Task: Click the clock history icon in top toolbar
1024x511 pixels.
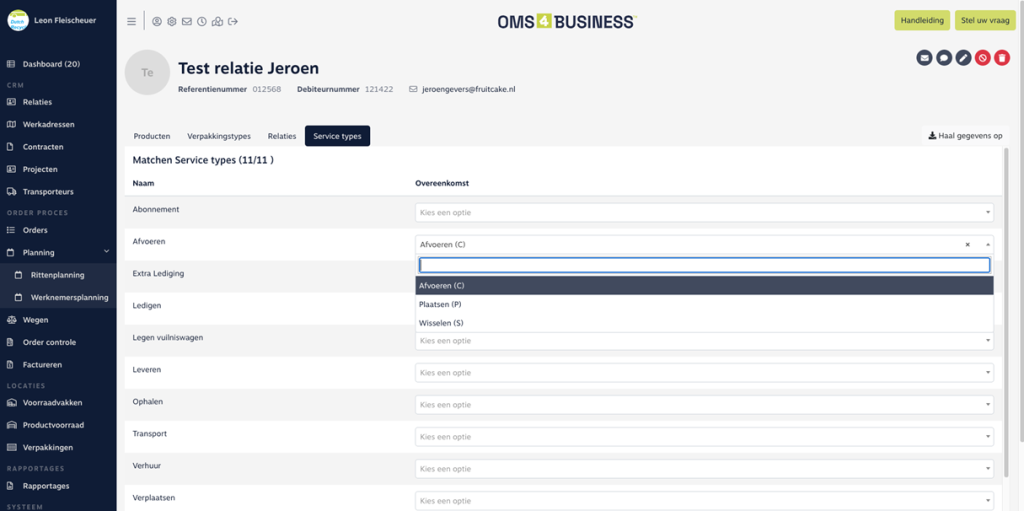Action: 202,21
